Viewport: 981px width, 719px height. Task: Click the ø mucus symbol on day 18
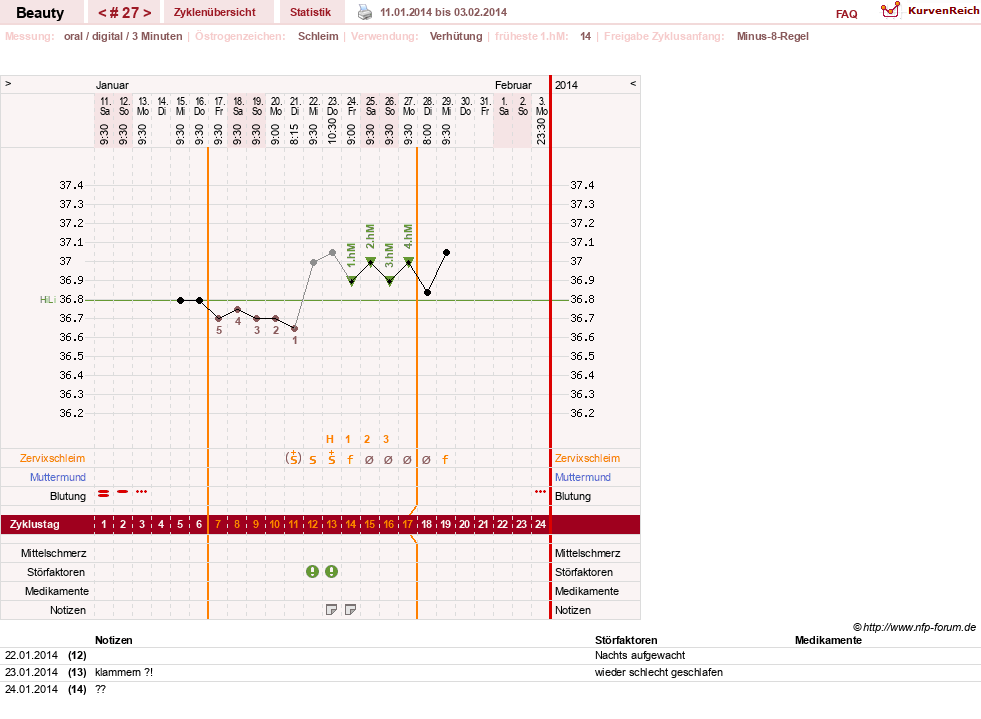pos(426,460)
